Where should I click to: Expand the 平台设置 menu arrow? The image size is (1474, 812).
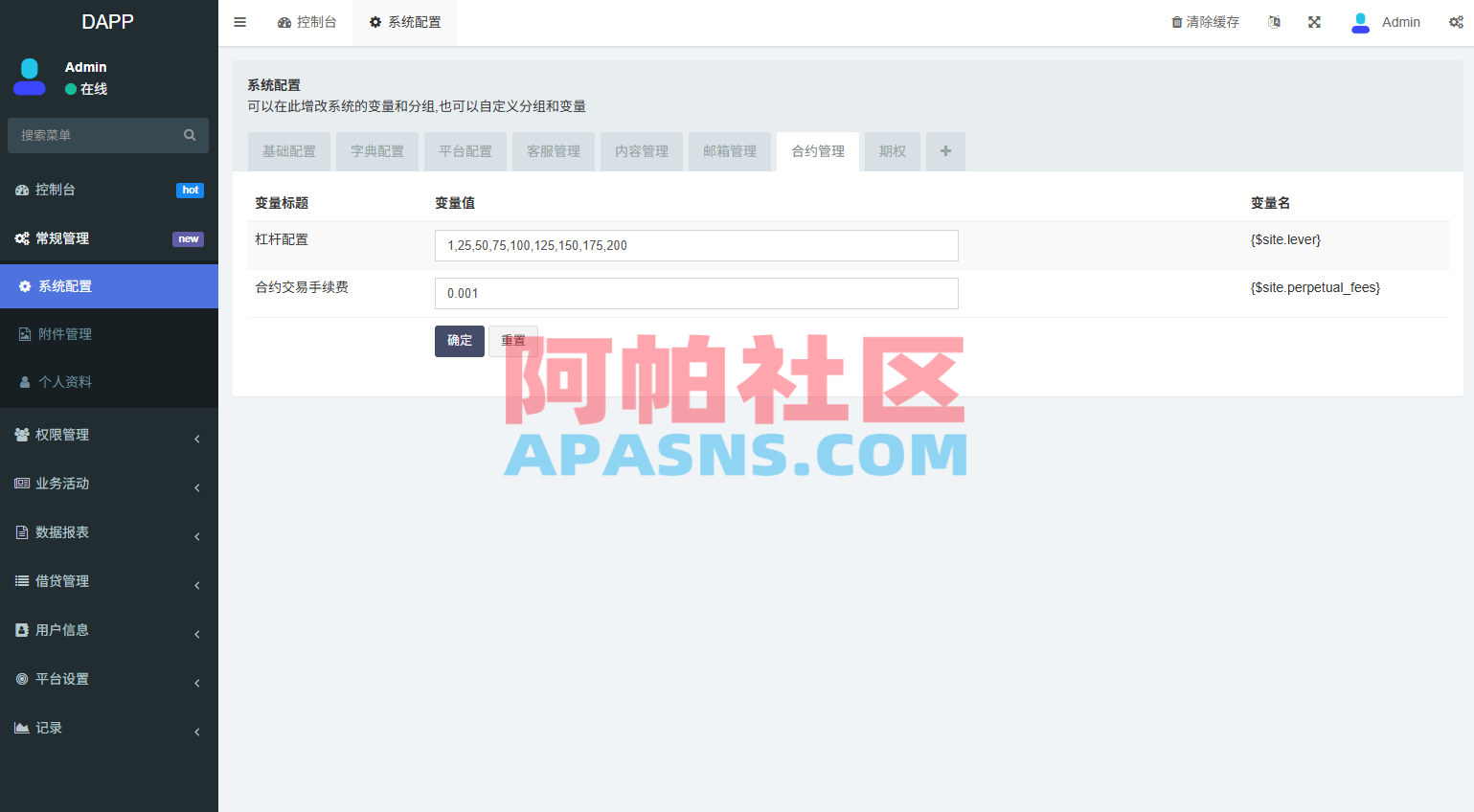click(x=197, y=683)
